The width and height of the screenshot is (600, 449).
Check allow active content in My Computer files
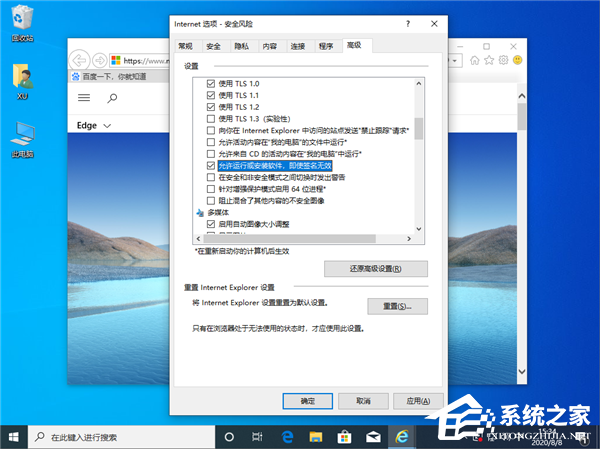click(211, 142)
